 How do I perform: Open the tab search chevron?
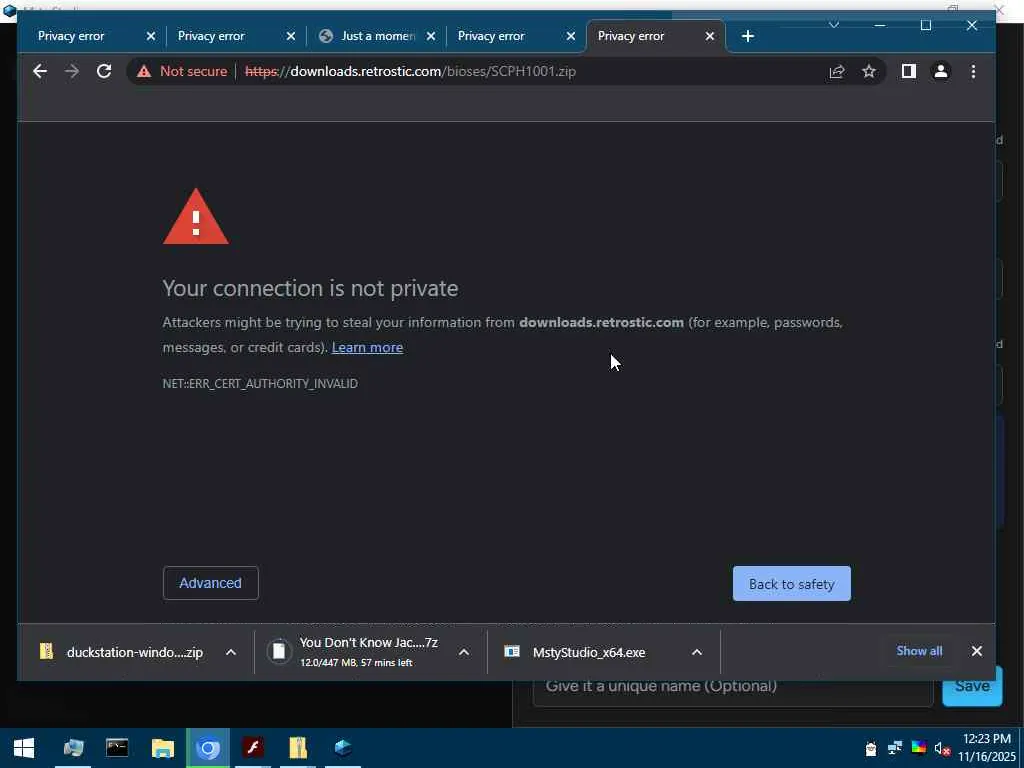pyautogui.click(x=834, y=25)
